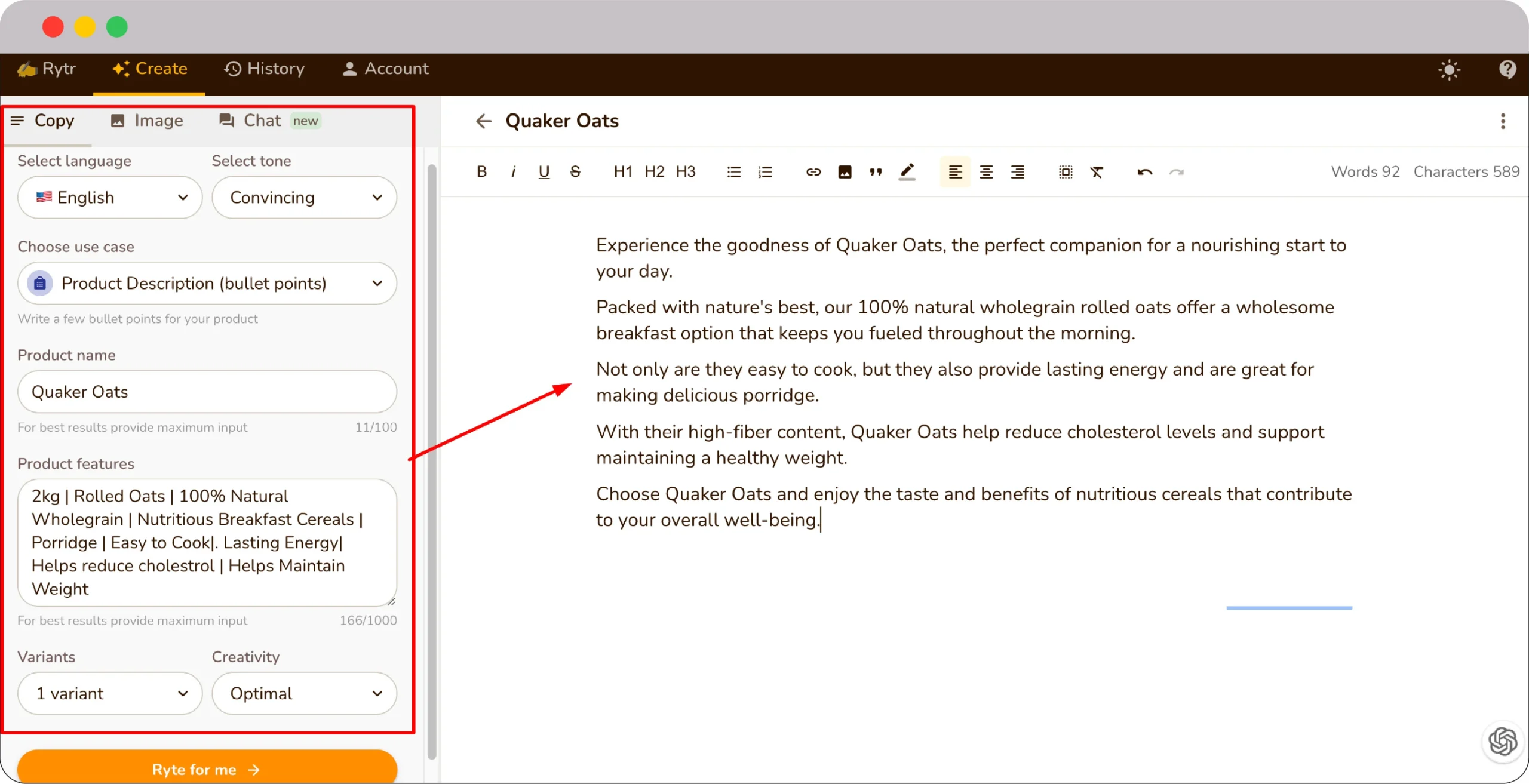1529x784 pixels.
Task: Click the paragraph starting 'Not only are they'
Action: pos(954,382)
